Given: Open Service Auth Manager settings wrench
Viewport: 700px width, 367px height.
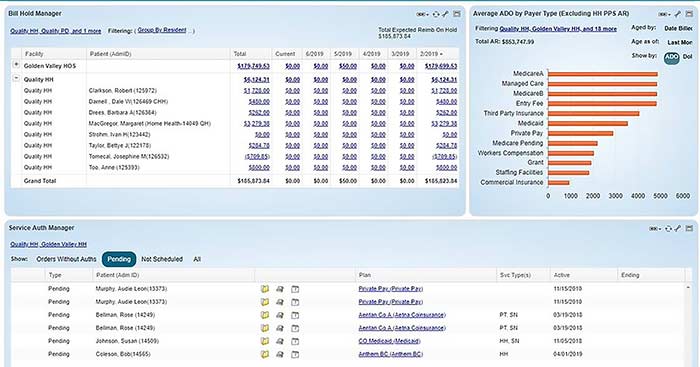Looking at the screenshot, I should click(x=678, y=228).
